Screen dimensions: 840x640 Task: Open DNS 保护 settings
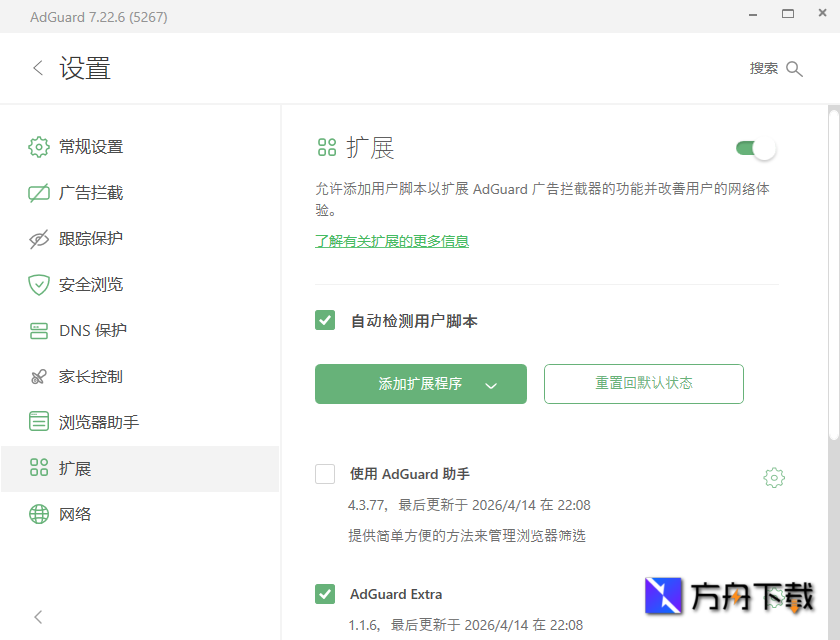coord(37,330)
